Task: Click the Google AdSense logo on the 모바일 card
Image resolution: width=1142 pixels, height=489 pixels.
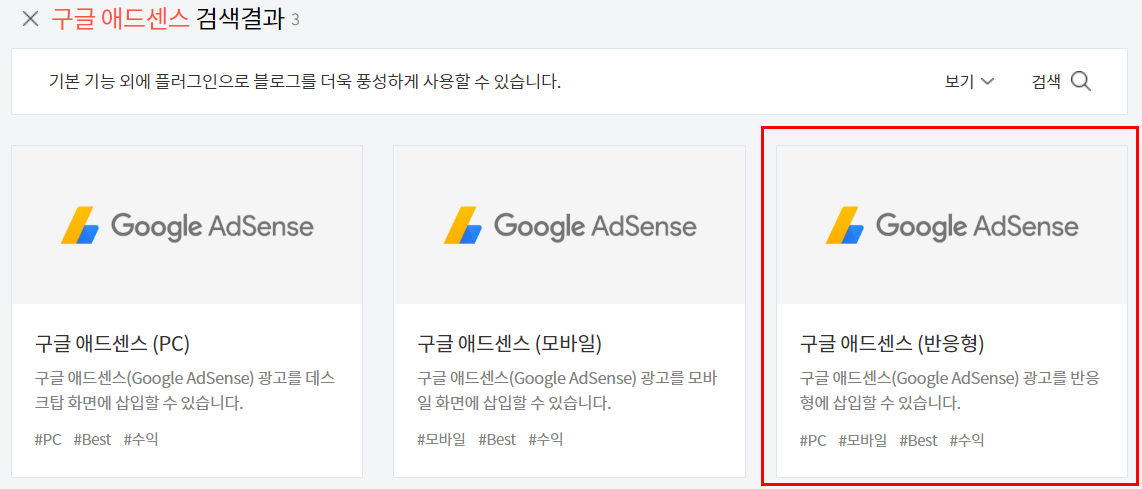Action: pyautogui.click(x=570, y=225)
